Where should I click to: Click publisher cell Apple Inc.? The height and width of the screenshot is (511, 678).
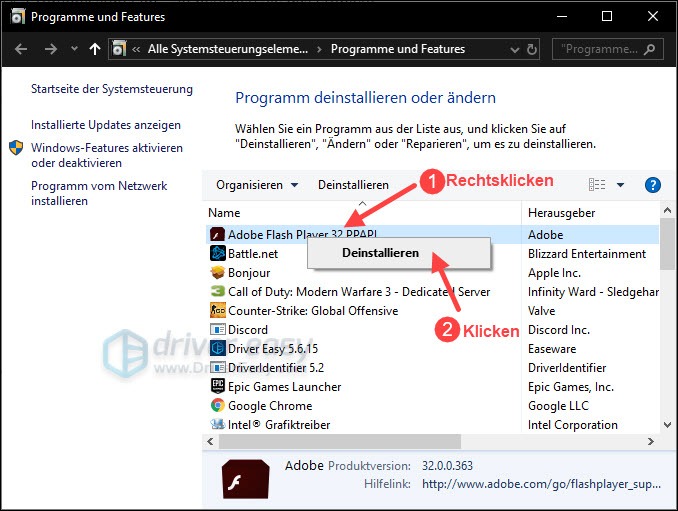[554, 273]
